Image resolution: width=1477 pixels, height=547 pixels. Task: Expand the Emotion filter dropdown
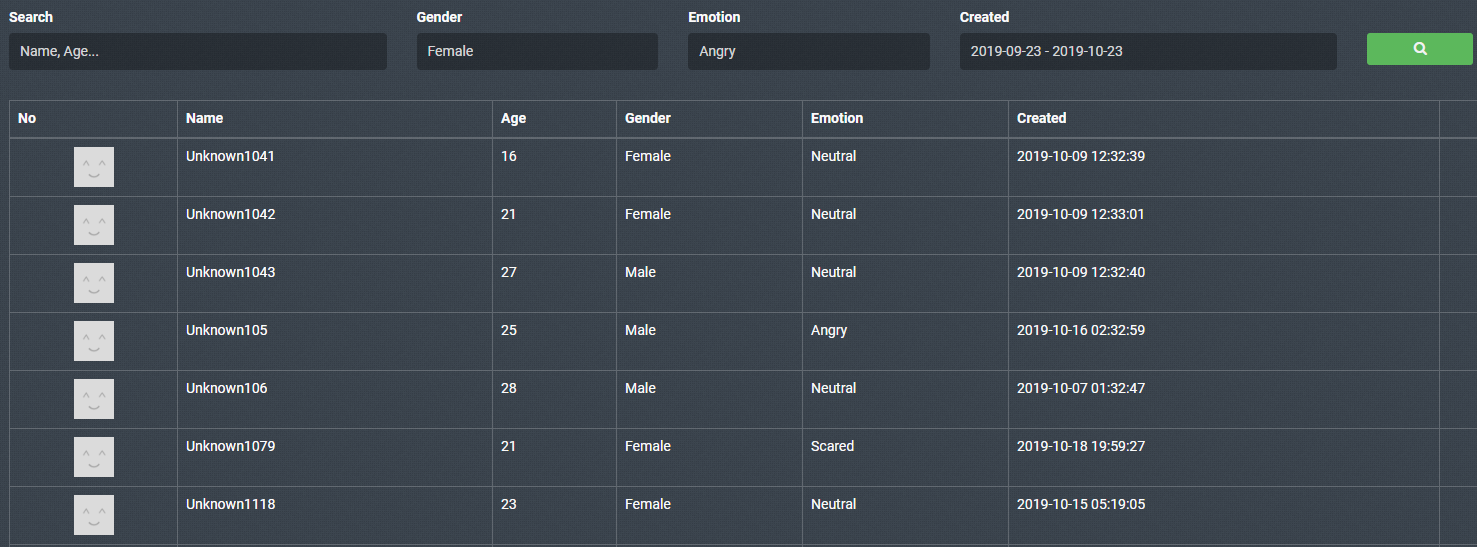pos(808,51)
